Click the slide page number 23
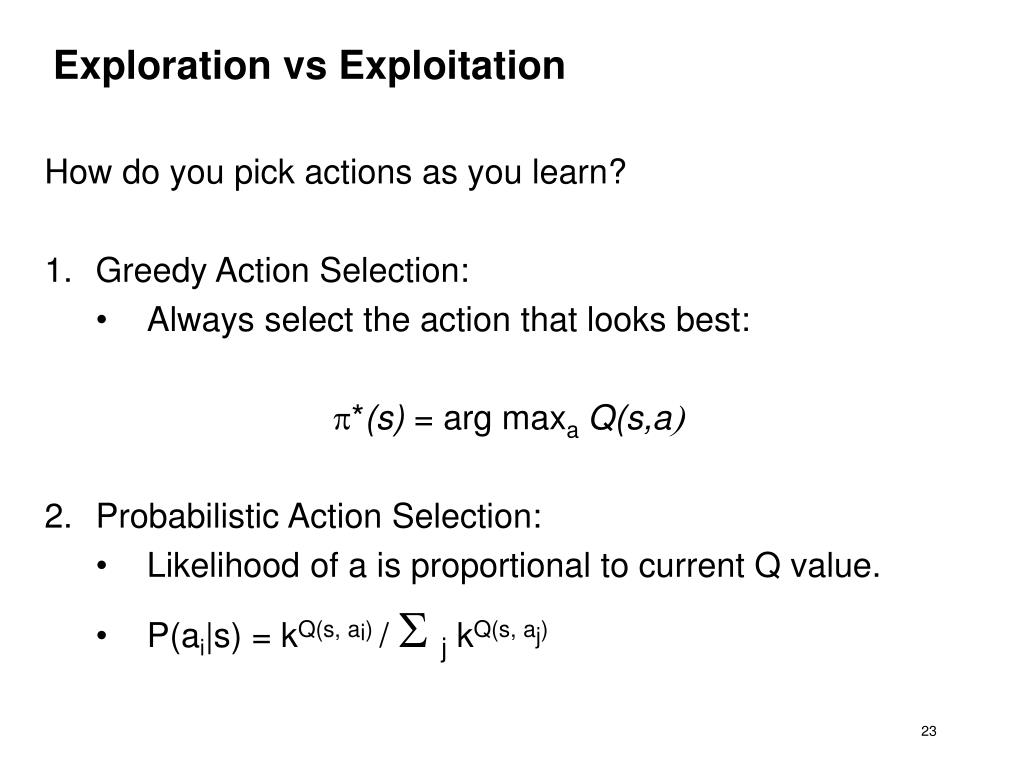Viewport: 1024px width, 768px height. 929,731
